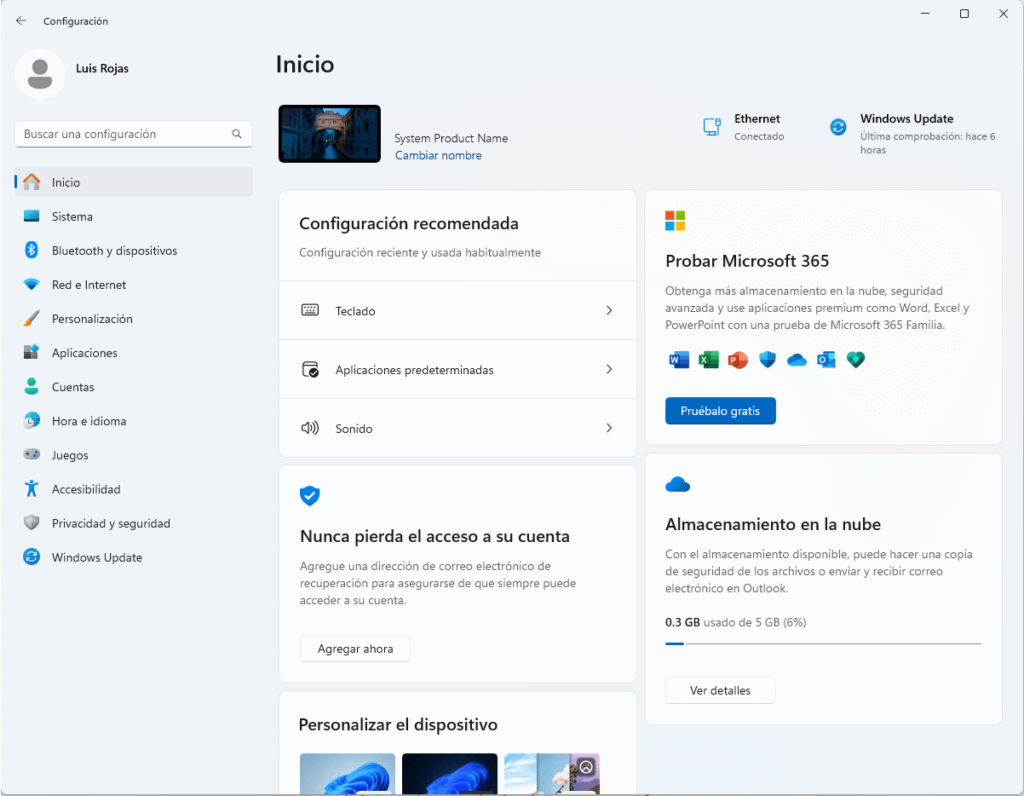This screenshot has height=796, width=1024.
Task: Click the cloud storage usage progress bar
Action: click(822, 644)
